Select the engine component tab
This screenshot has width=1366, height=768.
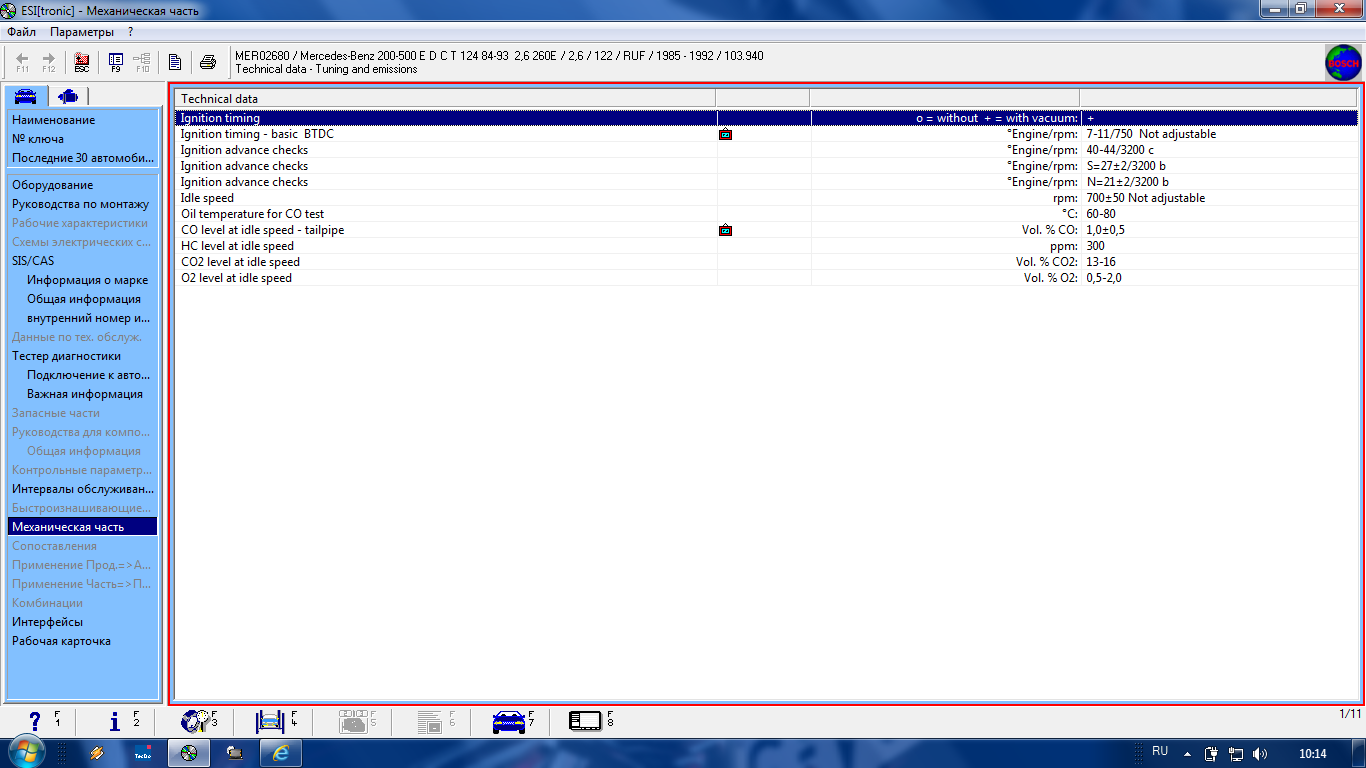tap(67, 96)
